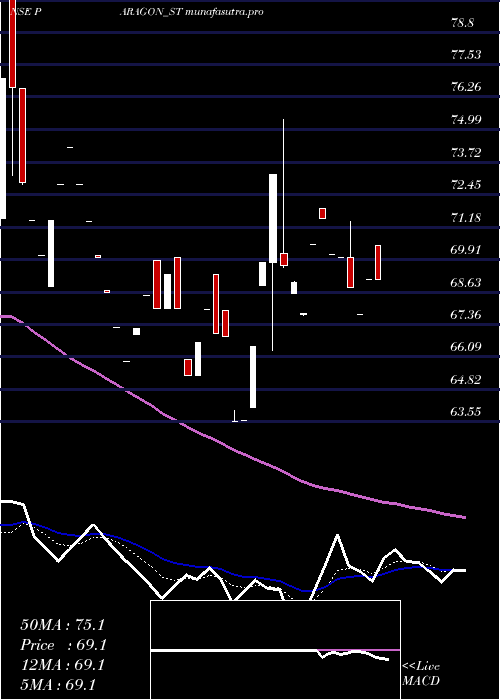Click the last red candle on the right
Screen dimensions: 500x700
pyautogui.click(x=378, y=262)
